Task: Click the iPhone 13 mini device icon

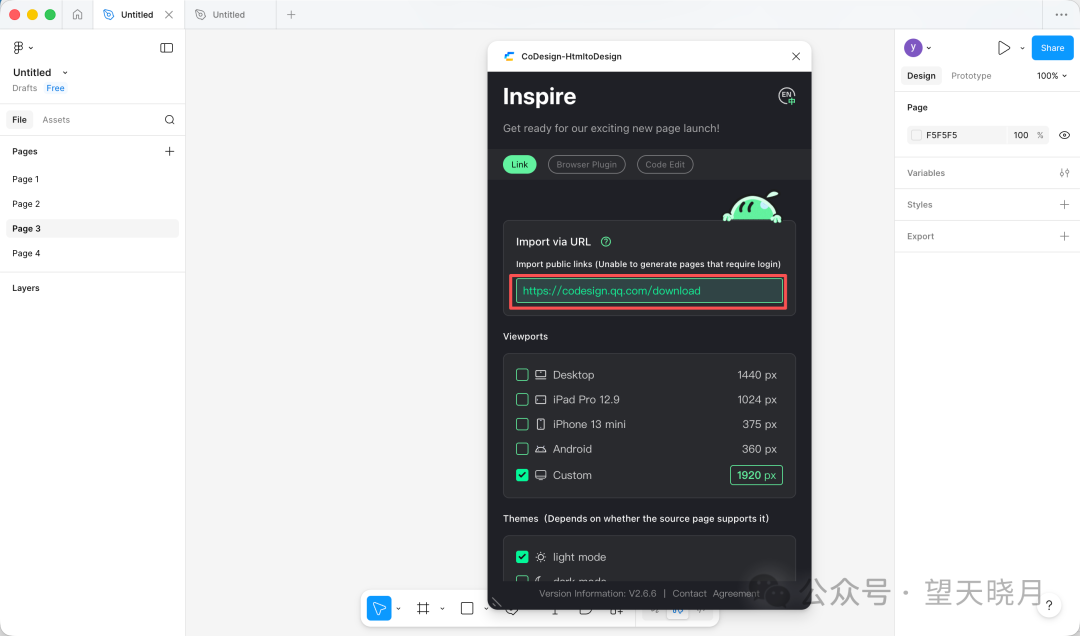Action: (x=541, y=424)
